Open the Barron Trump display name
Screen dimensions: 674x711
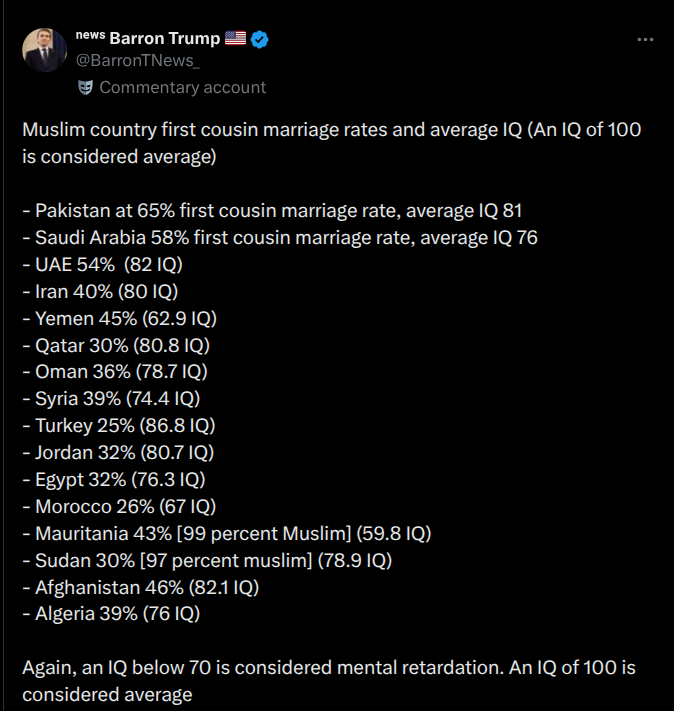coord(165,39)
